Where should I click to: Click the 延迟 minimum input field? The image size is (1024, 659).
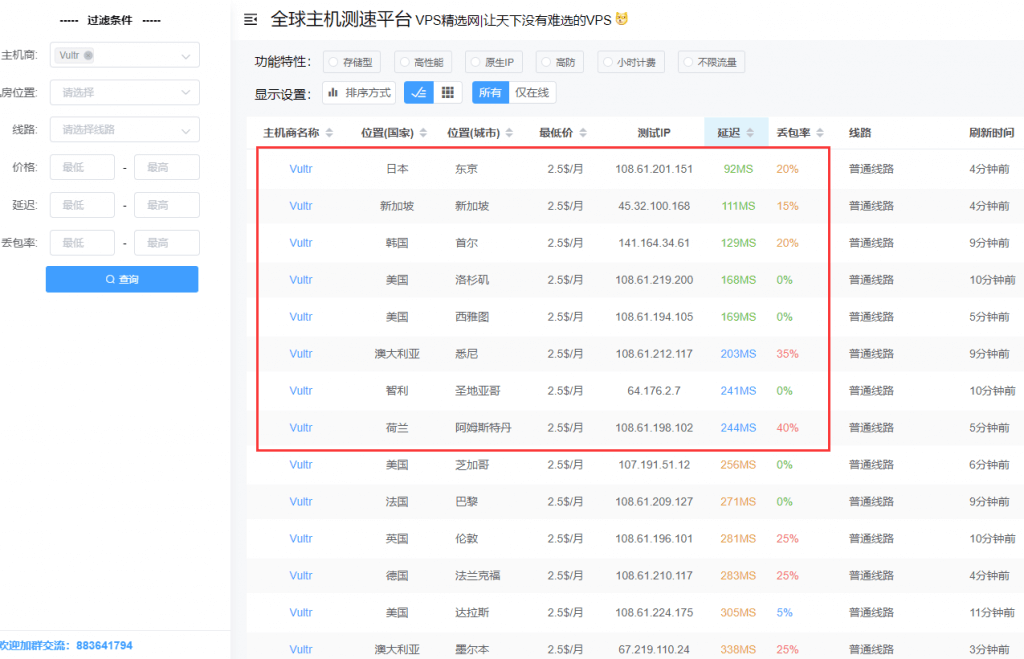click(82, 205)
